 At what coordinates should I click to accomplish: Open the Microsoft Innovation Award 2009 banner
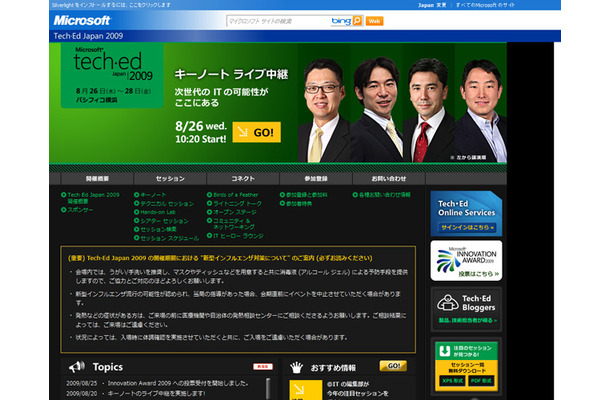466,261
